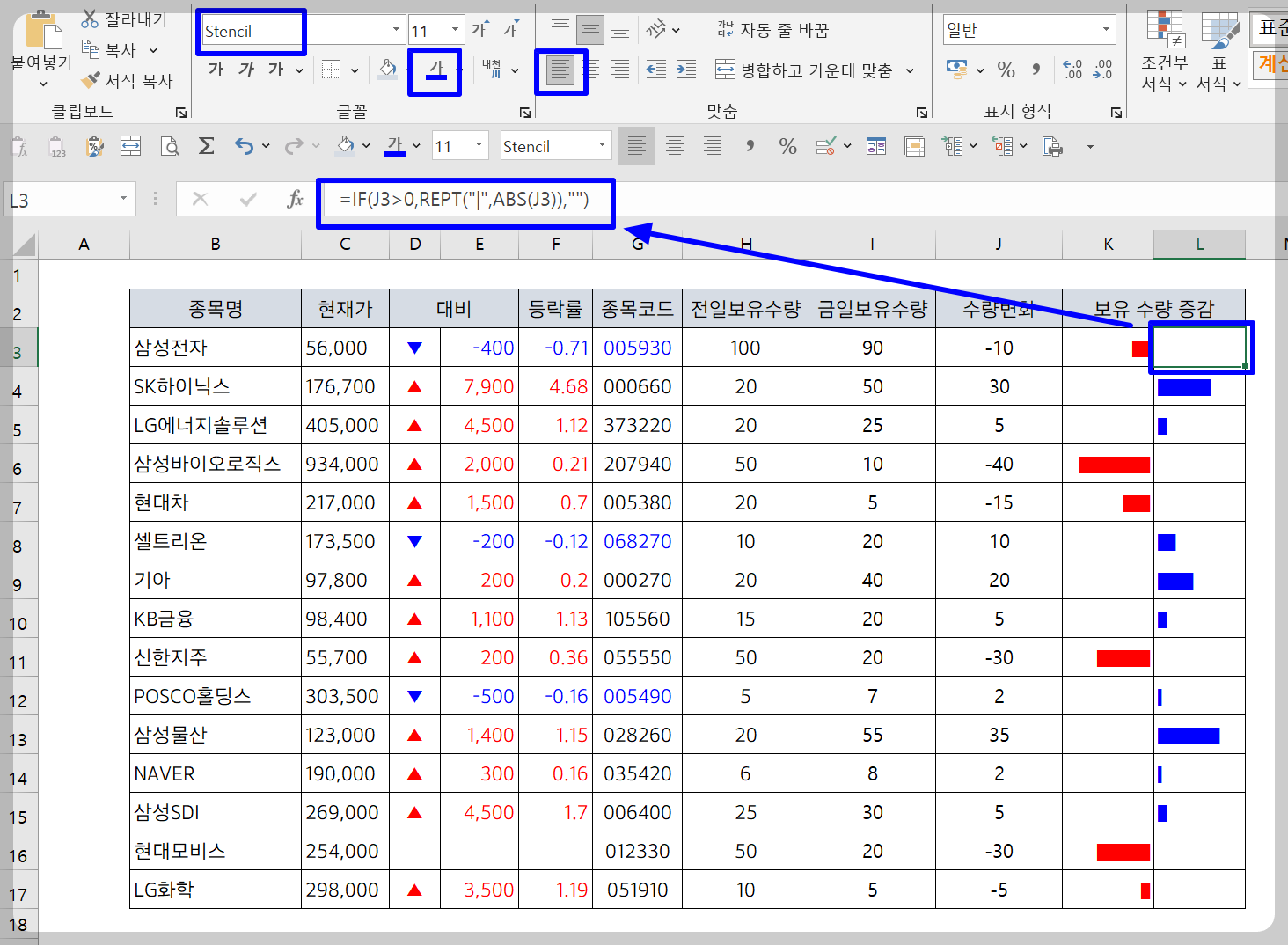Click Merge and Center (병합하고 가운데 맞춤) button
1288x945 pixels.
[x=804, y=70]
